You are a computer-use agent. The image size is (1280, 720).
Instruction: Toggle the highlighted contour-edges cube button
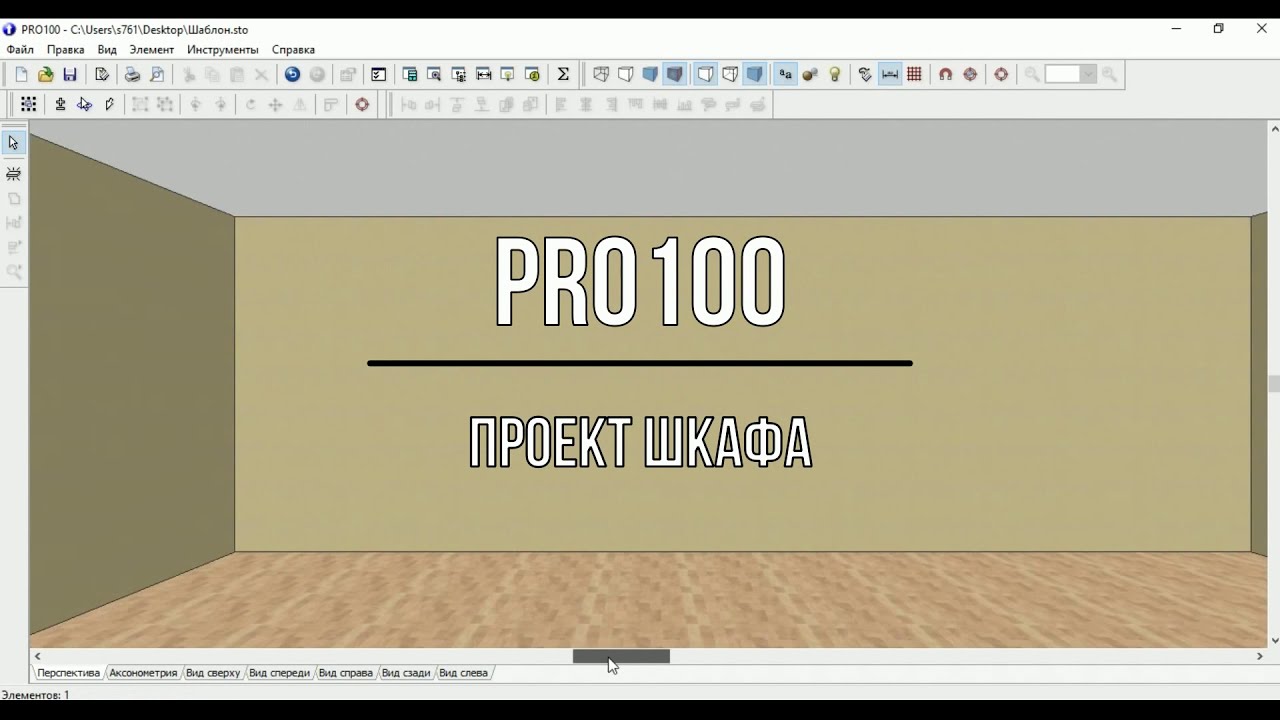tap(706, 74)
